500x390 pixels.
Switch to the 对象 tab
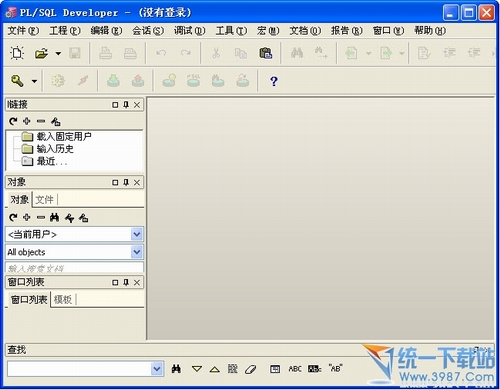pyautogui.click(x=19, y=200)
